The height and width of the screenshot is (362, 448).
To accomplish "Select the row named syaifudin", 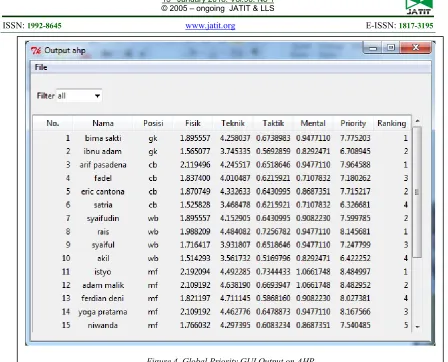I will pyautogui.click(x=222, y=218).
